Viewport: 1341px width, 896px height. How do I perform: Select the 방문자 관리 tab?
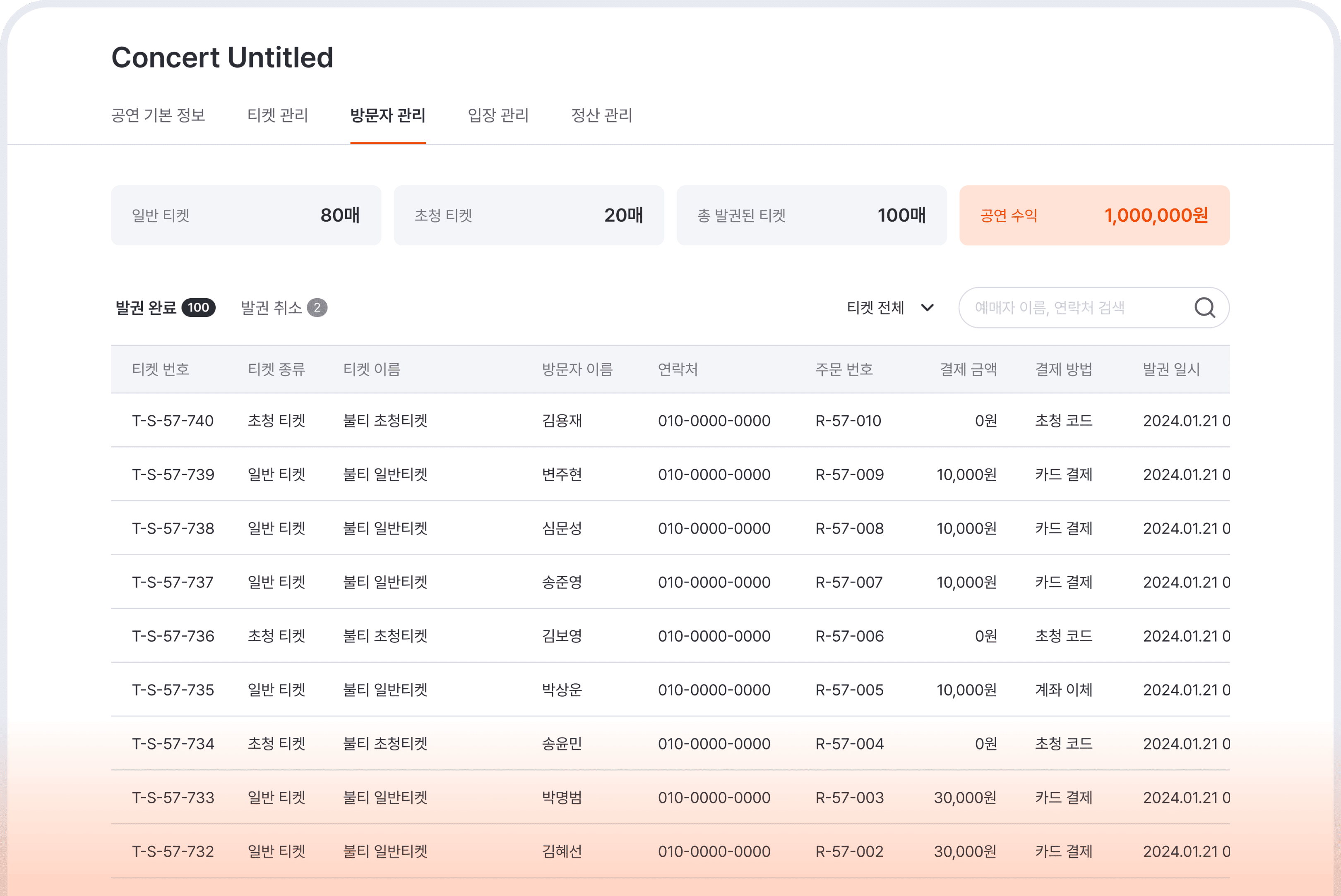pos(387,115)
